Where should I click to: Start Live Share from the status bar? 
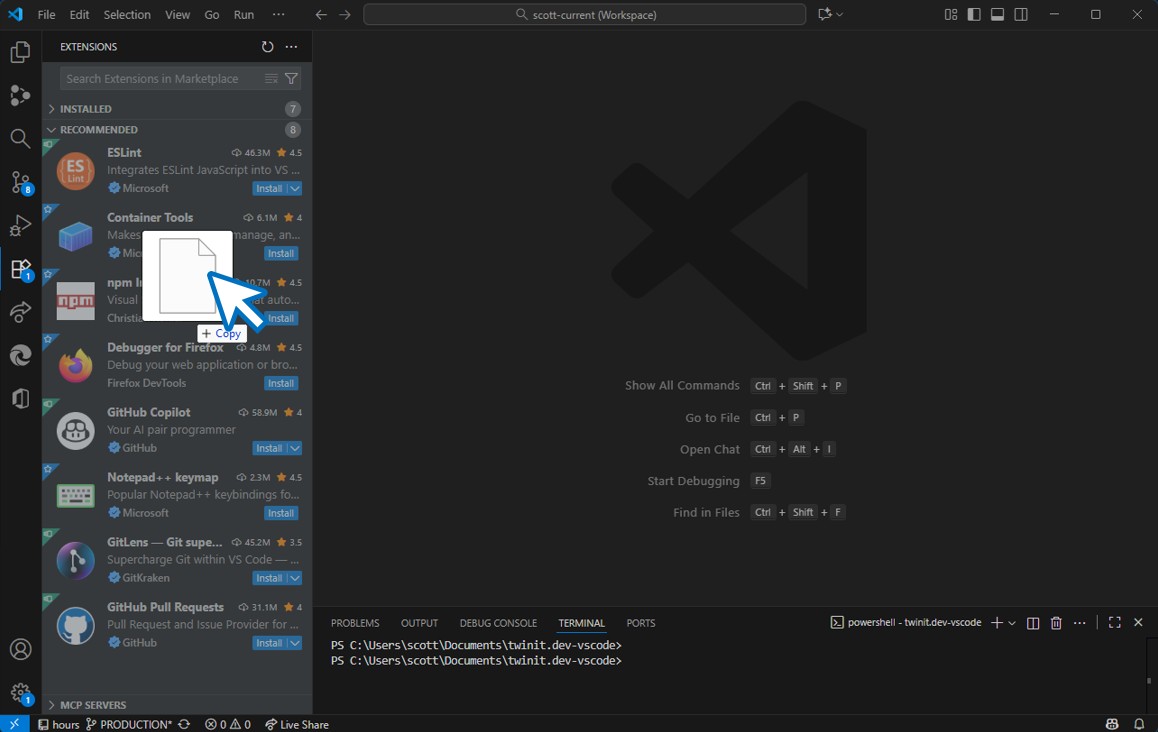[296, 723]
